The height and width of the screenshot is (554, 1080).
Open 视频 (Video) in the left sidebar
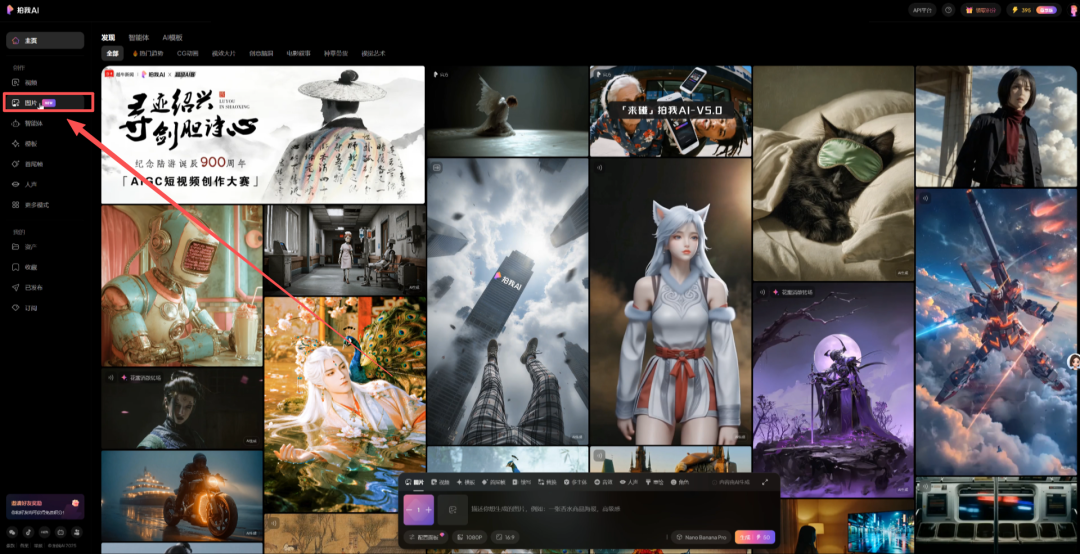(30, 82)
